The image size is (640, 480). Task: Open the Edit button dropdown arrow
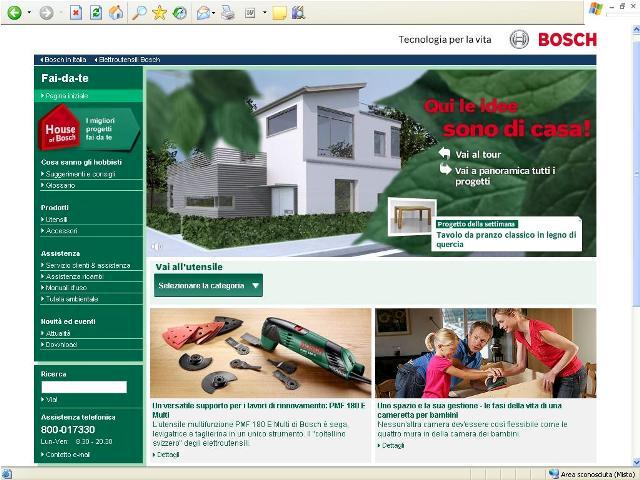pyautogui.click(x=264, y=13)
